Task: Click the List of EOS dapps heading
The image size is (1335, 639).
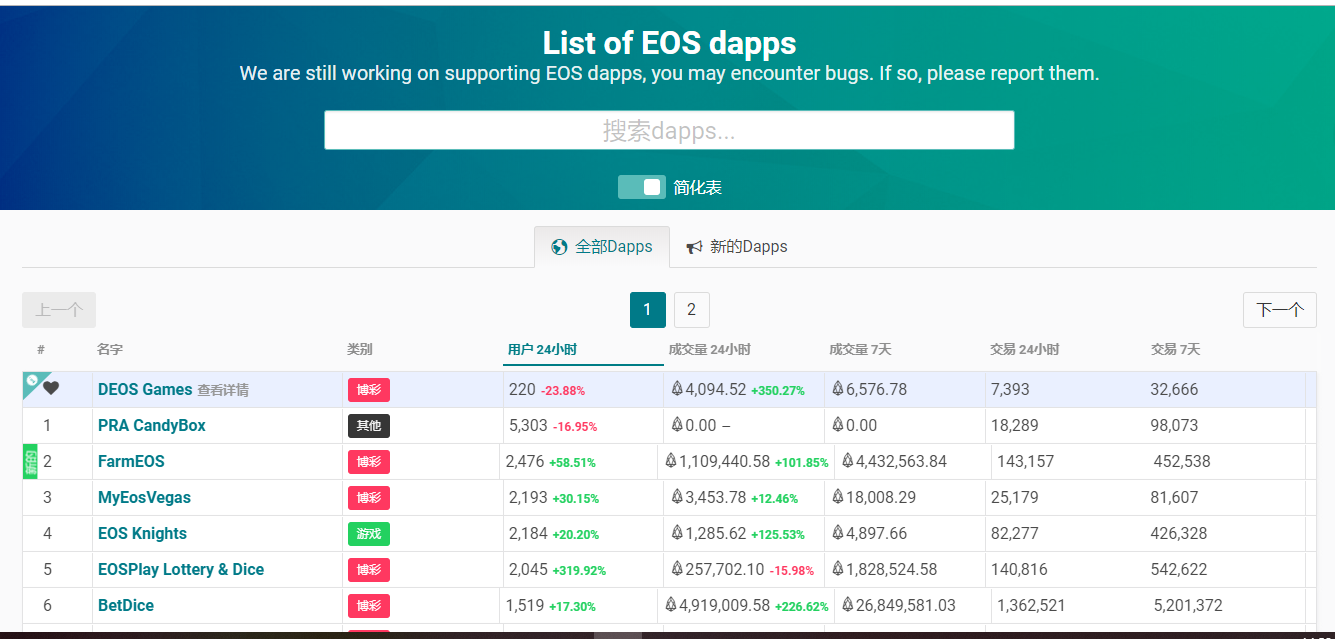Action: tap(669, 43)
